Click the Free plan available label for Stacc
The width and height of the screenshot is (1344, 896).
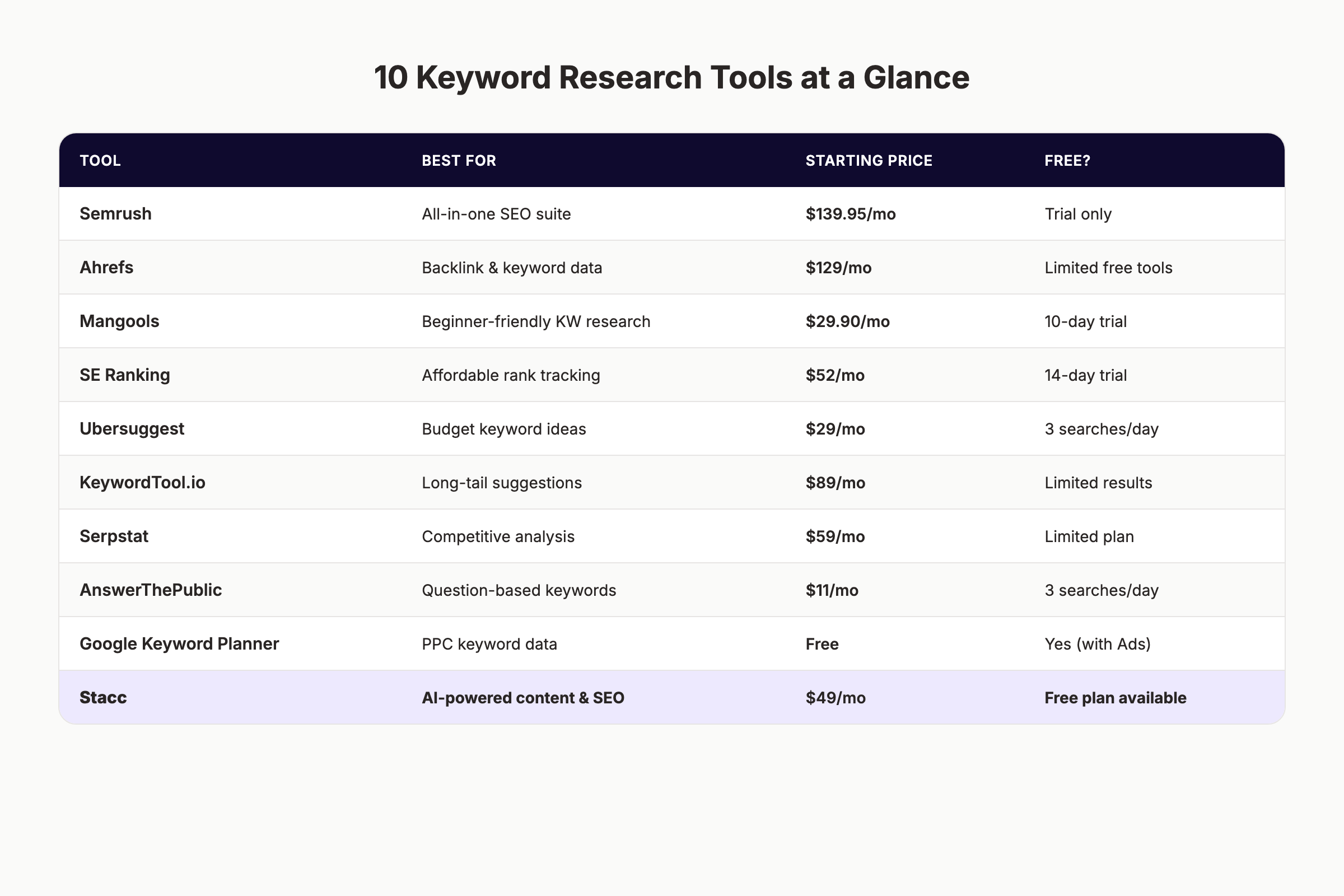tap(1114, 697)
